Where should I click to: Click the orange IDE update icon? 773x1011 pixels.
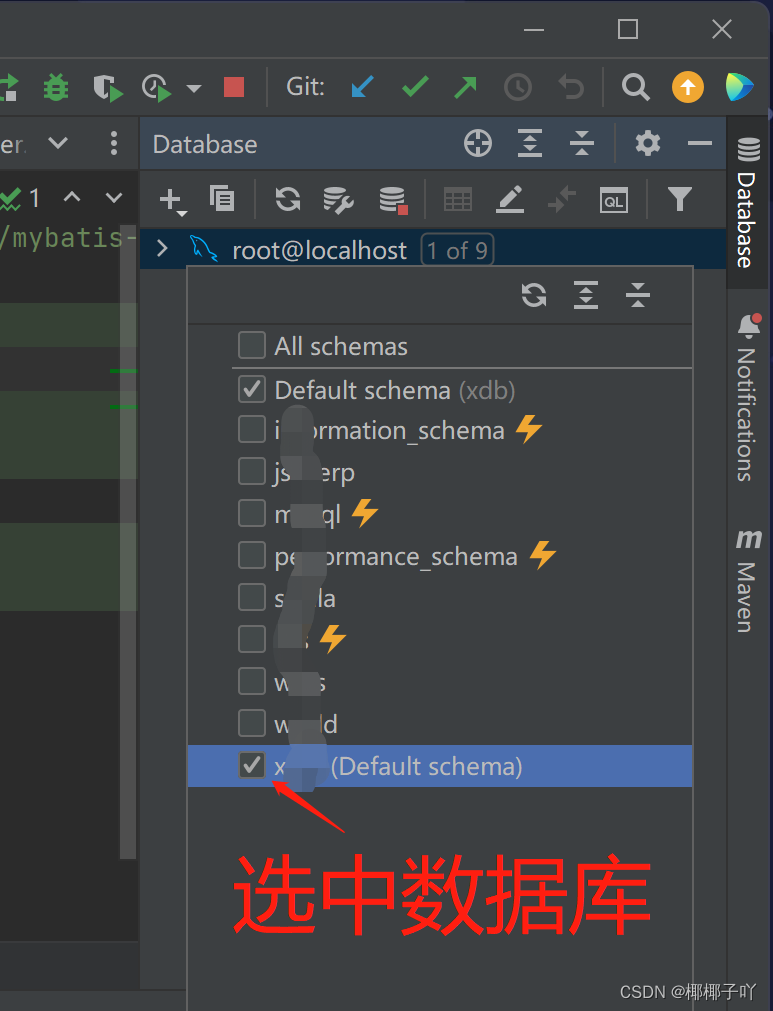688,87
